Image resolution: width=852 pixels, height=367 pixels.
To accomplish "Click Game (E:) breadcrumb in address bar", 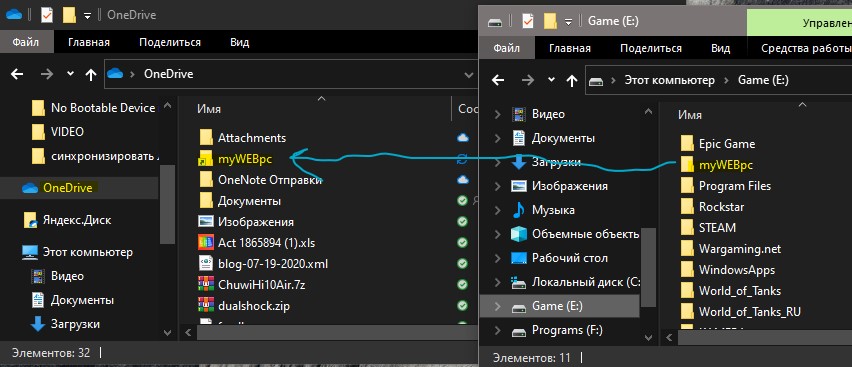I will 763,80.
